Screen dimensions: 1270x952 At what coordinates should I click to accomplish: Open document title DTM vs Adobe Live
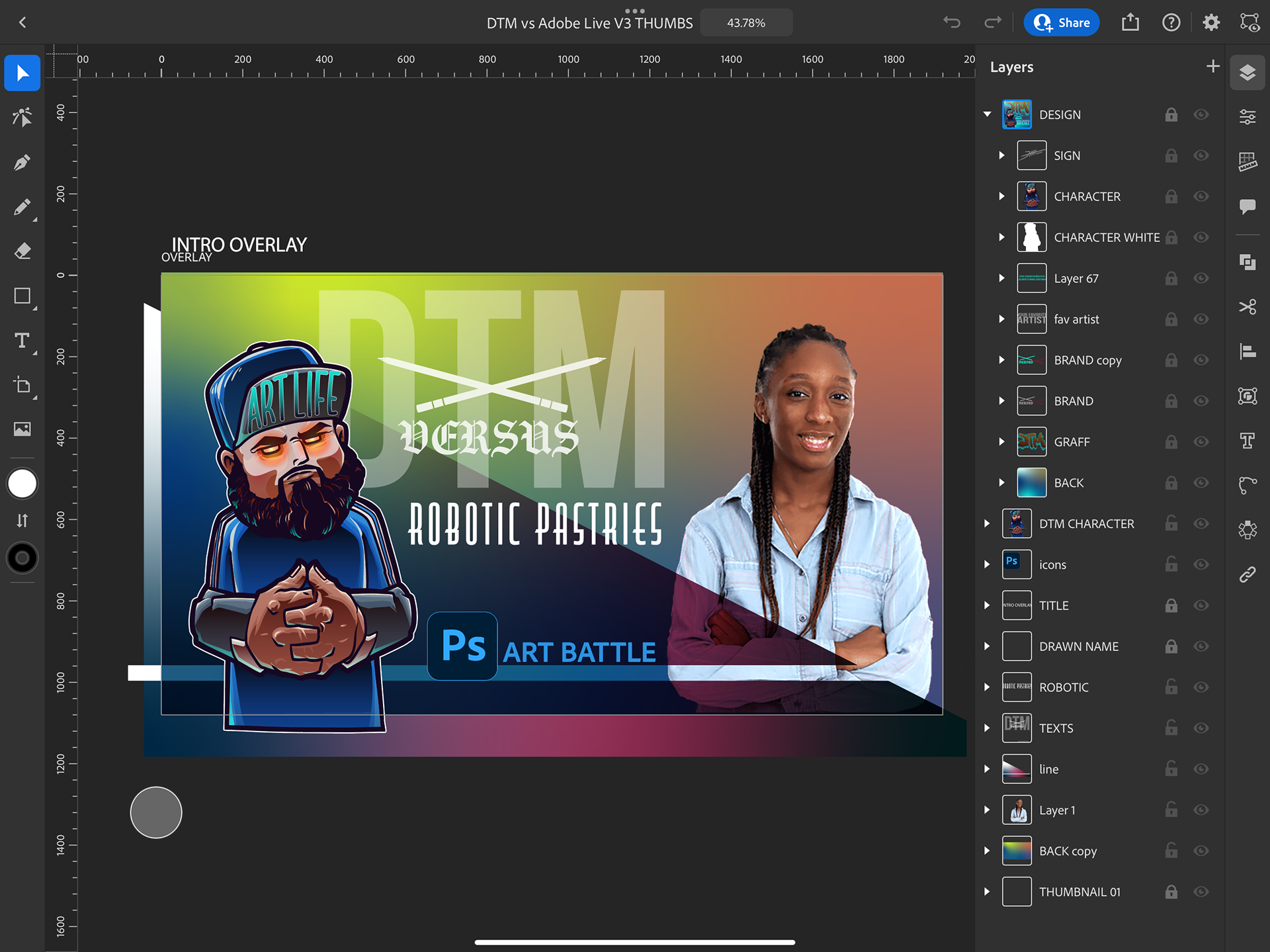(x=589, y=23)
